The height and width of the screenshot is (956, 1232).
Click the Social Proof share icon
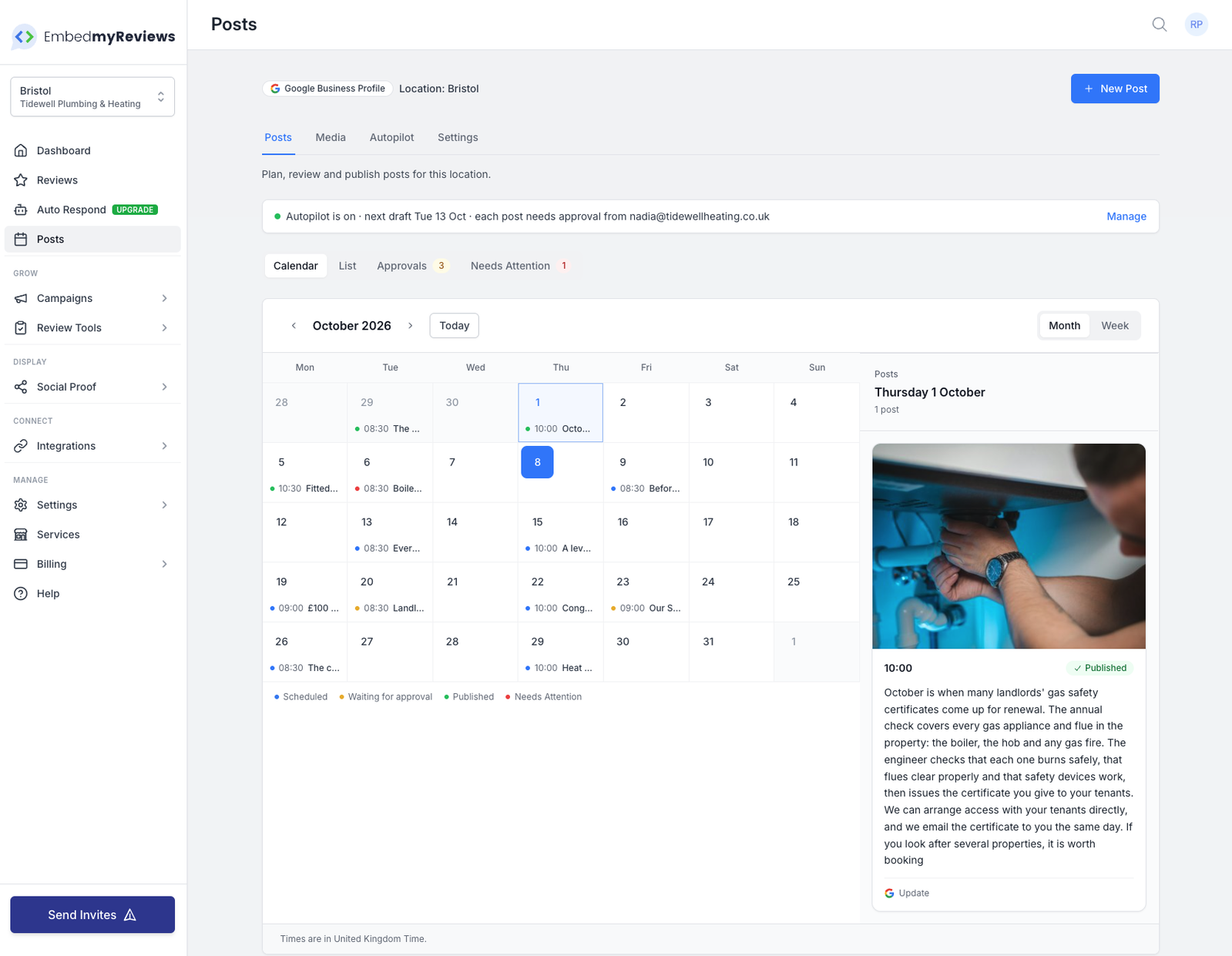[21, 387]
